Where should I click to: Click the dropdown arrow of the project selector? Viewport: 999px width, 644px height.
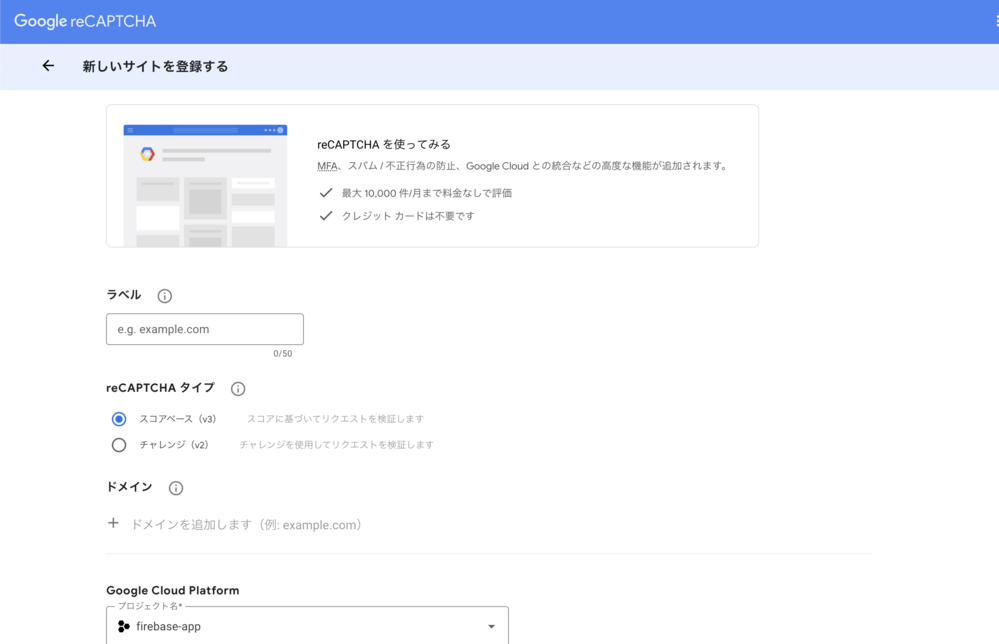[491, 627]
